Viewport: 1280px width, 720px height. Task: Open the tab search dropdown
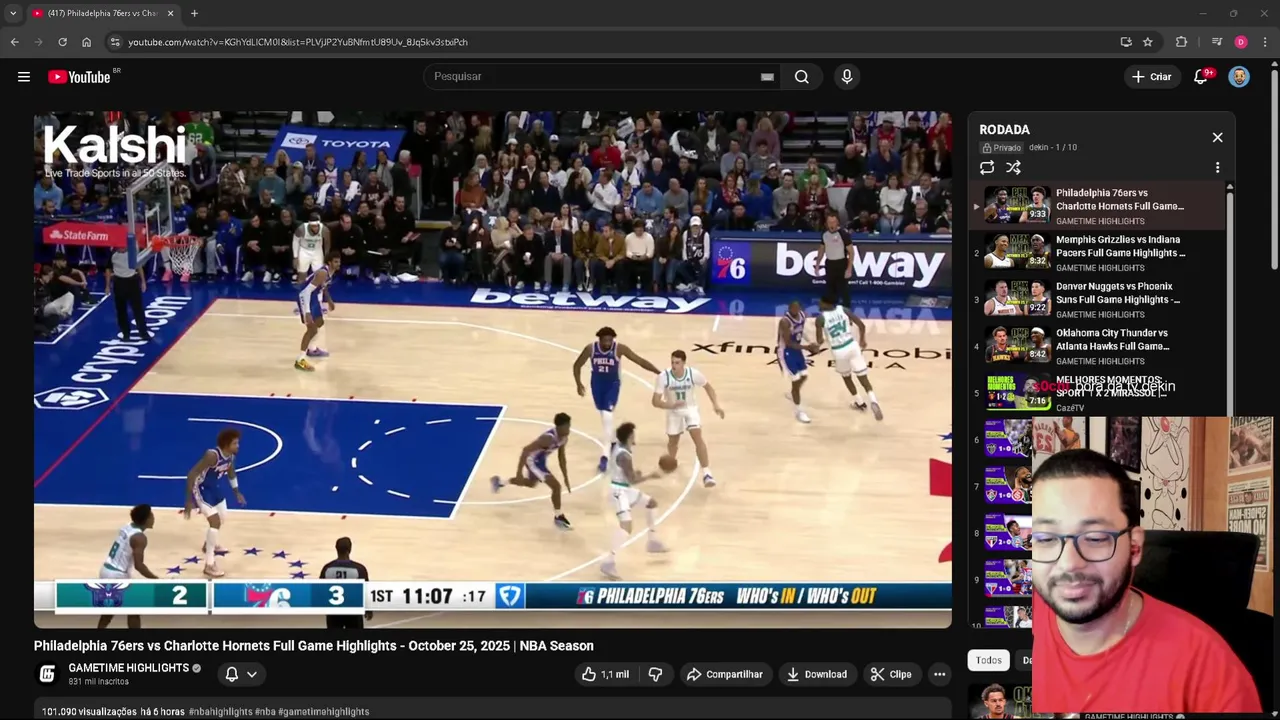[13, 13]
